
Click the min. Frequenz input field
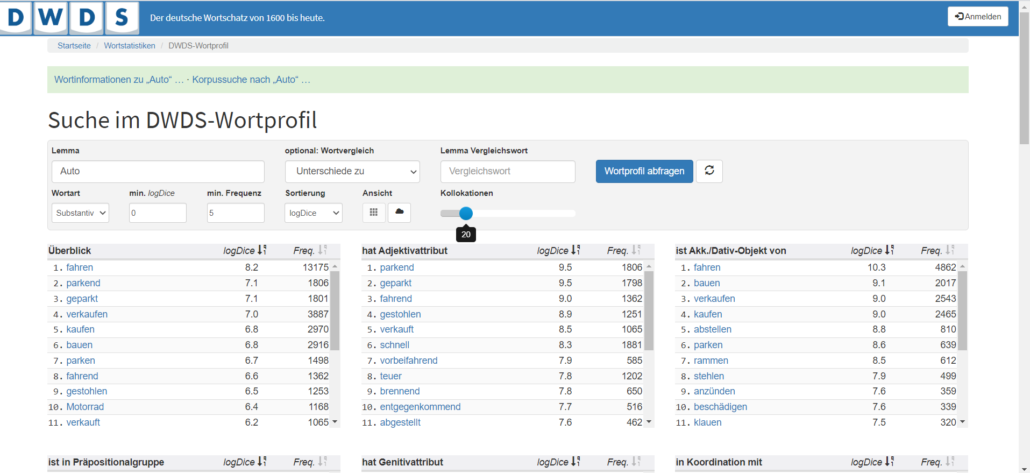pyautogui.click(x=236, y=213)
